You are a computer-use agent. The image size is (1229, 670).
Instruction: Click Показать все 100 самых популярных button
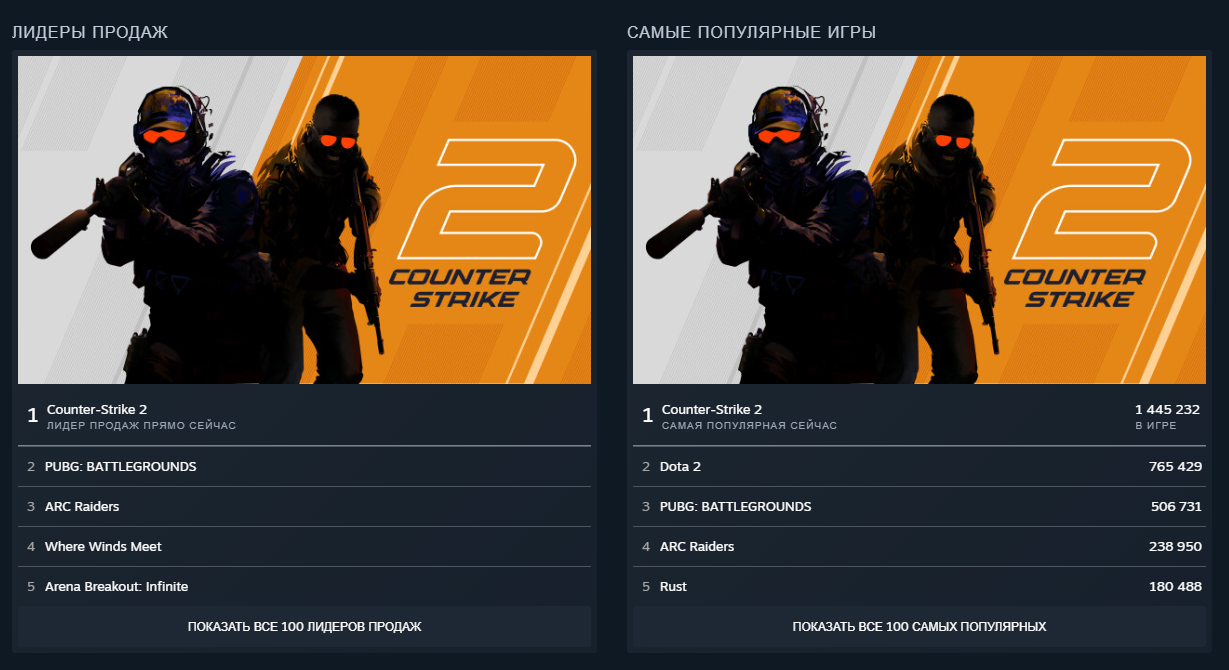[919, 627]
